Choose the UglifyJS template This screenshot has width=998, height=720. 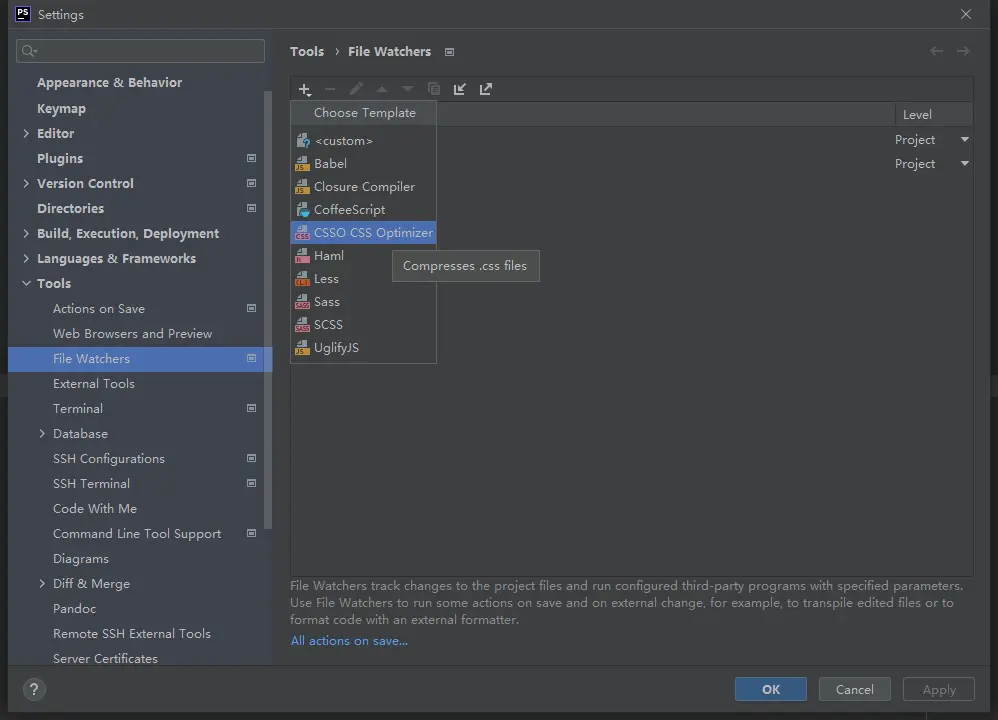(x=363, y=347)
